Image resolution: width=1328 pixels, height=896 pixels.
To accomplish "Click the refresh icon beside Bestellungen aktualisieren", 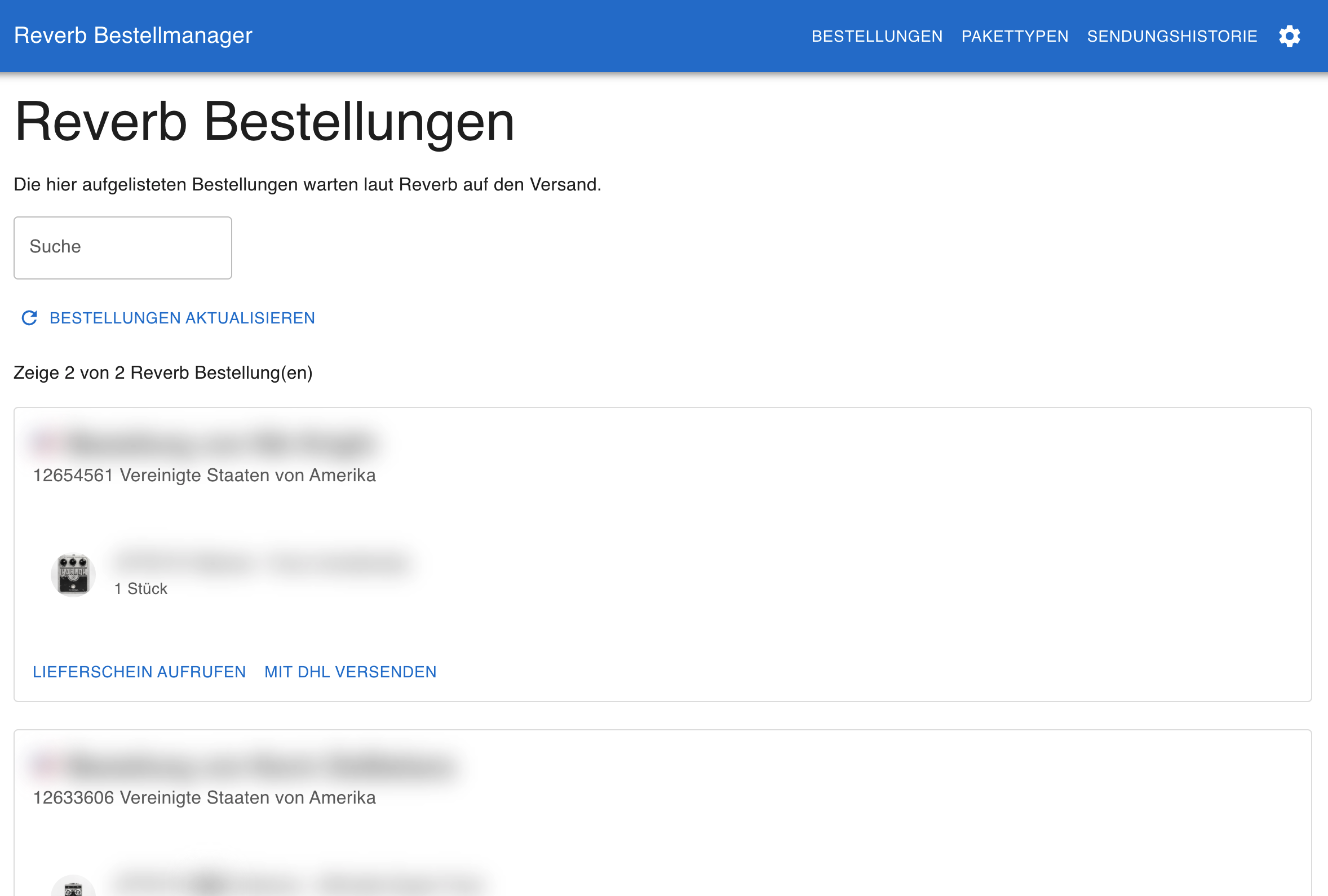I will click(x=29, y=318).
